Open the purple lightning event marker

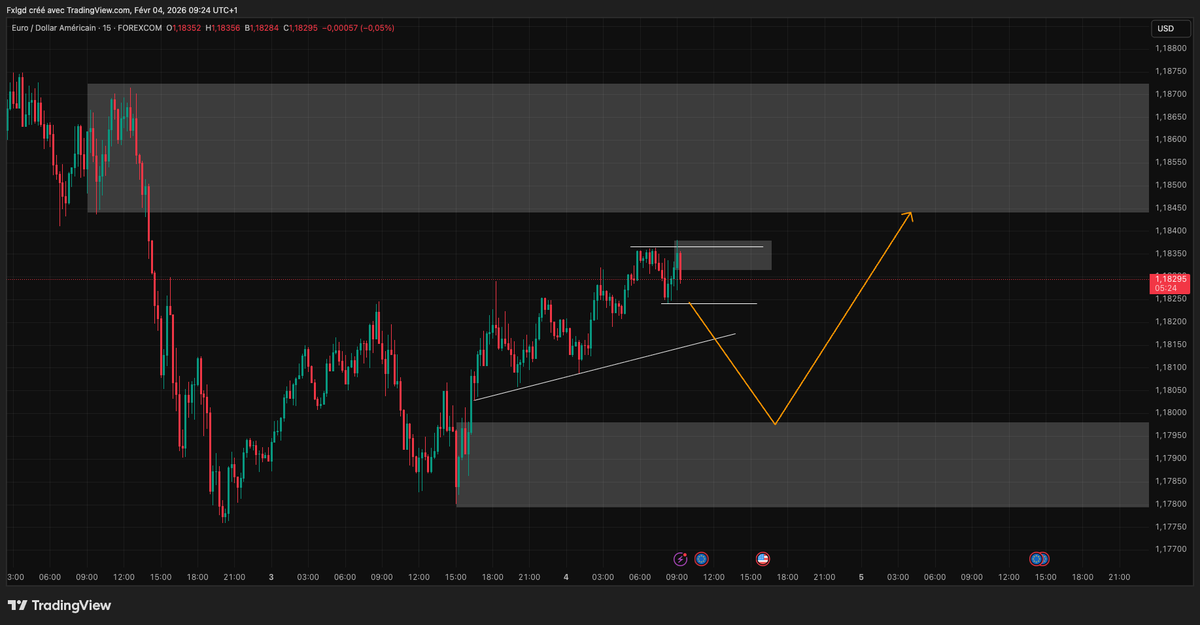(x=681, y=559)
